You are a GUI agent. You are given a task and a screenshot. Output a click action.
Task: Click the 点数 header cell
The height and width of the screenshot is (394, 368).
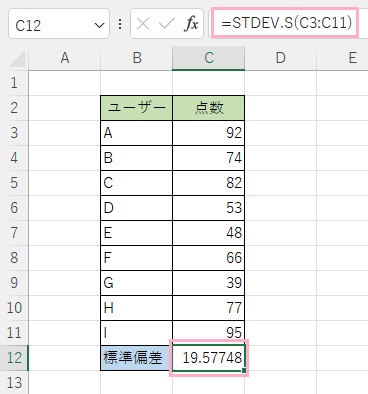click(208, 108)
